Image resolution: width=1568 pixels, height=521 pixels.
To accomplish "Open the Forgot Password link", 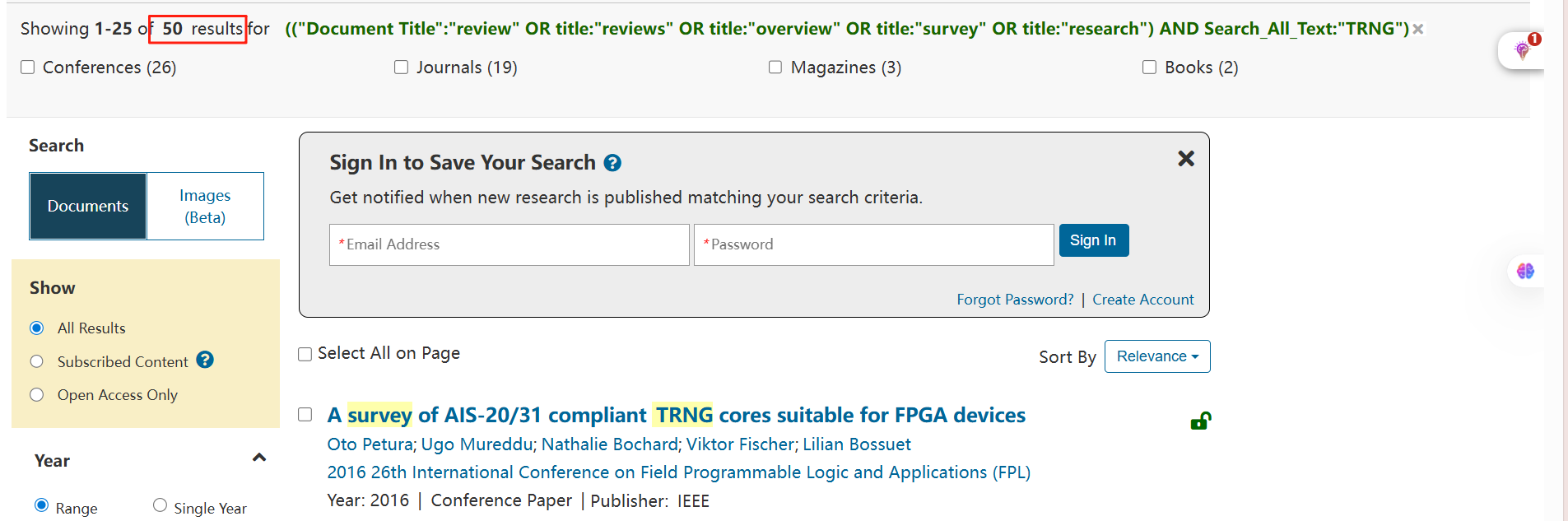I will point(1015,300).
